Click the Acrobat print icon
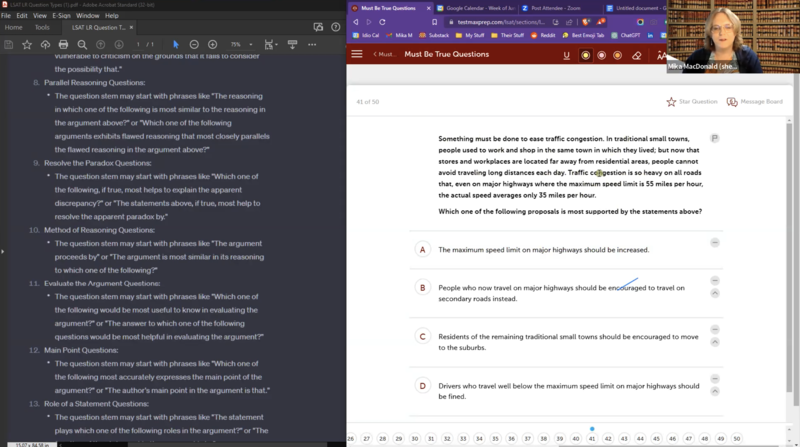Image resolution: width=800 pixels, height=447 pixels. click(x=63, y=45)
